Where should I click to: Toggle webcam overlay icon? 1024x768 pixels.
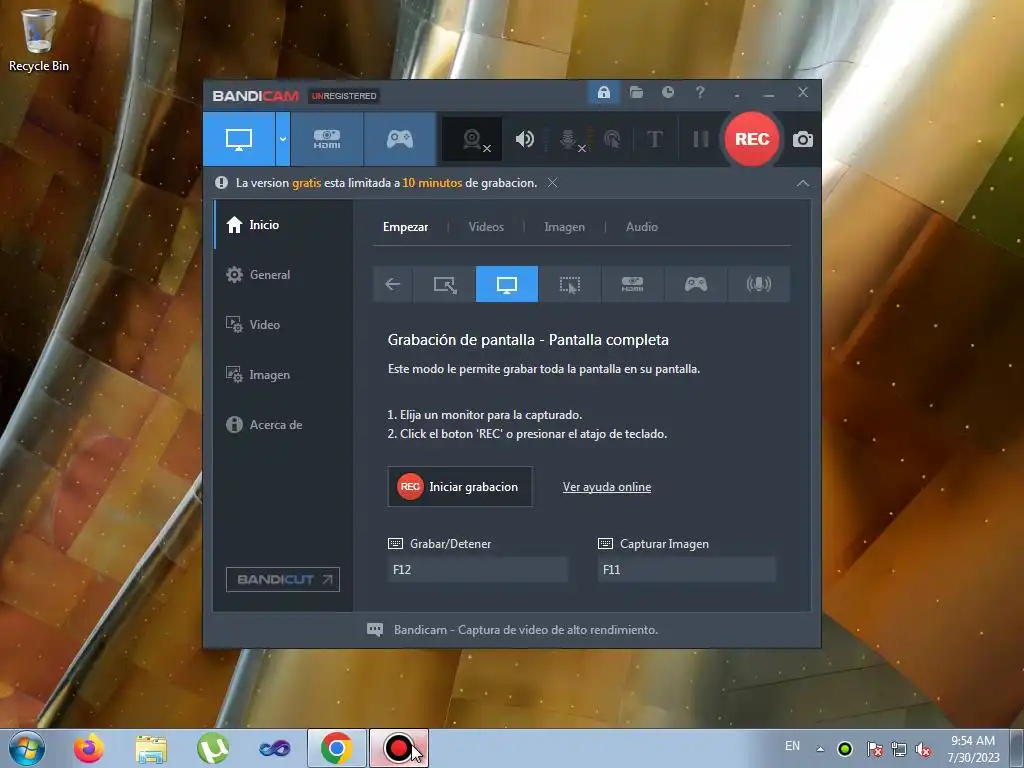click(472, 139)
